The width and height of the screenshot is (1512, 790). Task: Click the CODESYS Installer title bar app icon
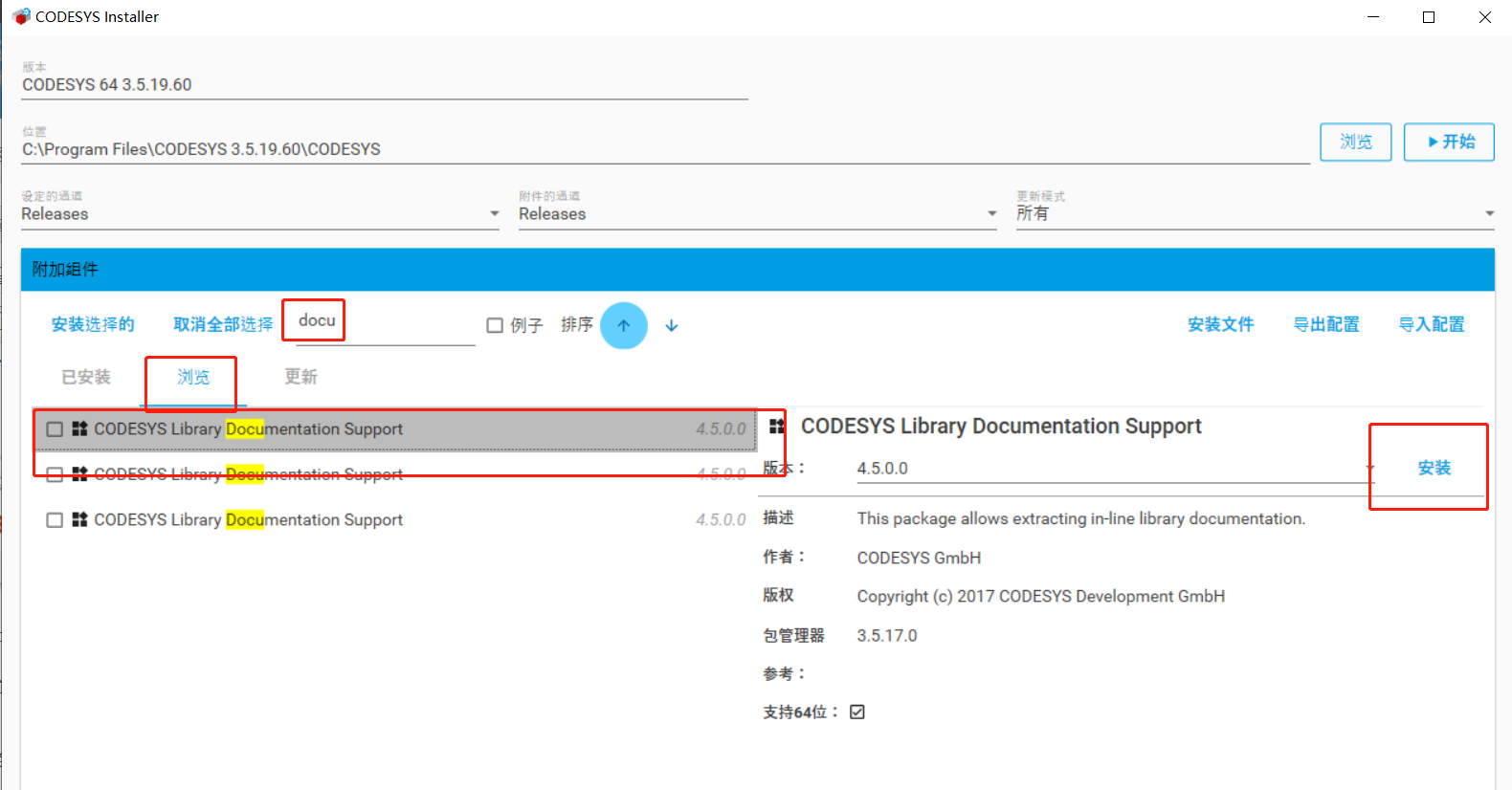point(22,16)
